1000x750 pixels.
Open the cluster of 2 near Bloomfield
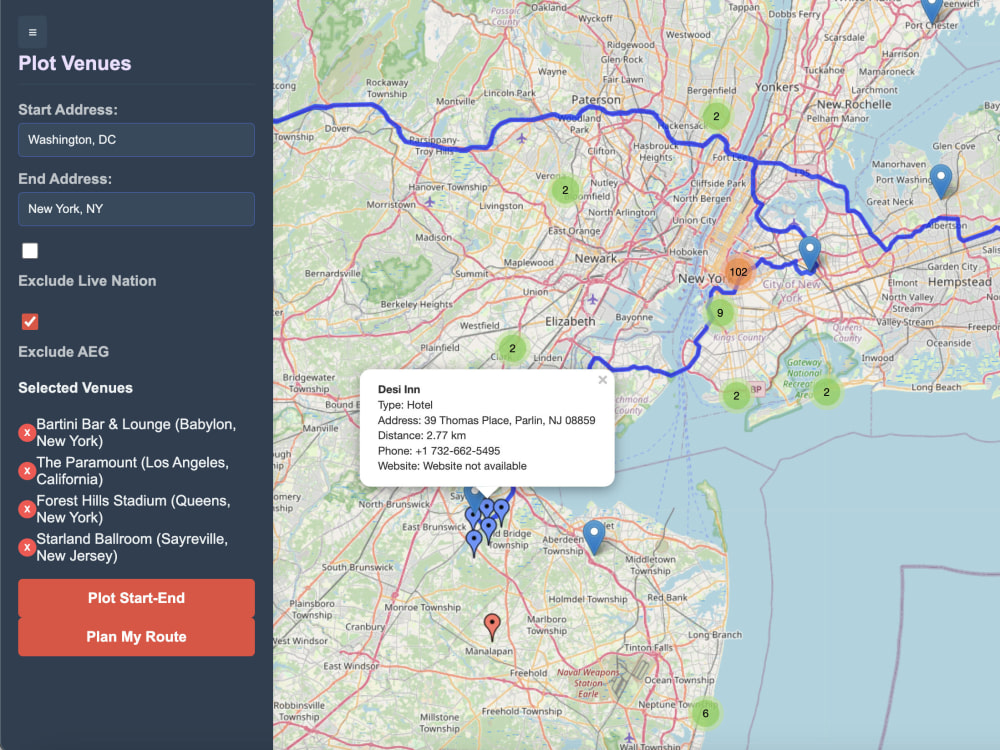point(564,190)
